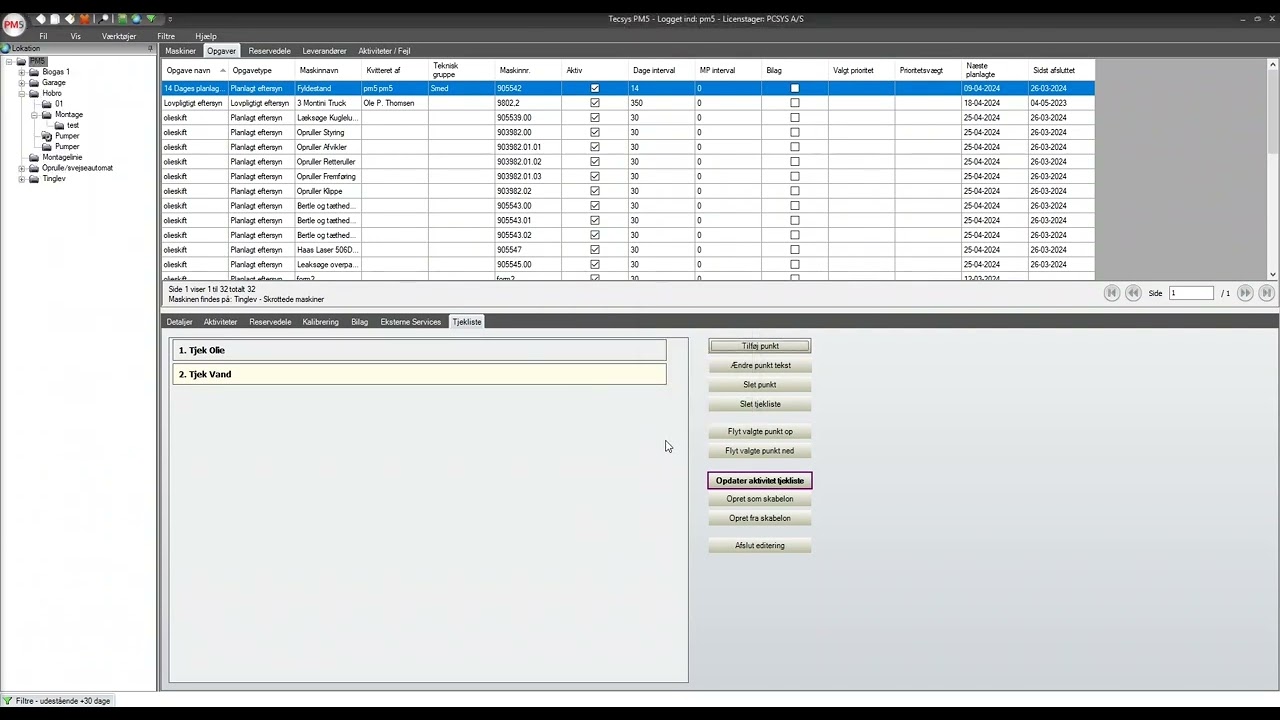Switch to the Maskiner tab
The image size is (1280, 720).
tap(181, 51)
